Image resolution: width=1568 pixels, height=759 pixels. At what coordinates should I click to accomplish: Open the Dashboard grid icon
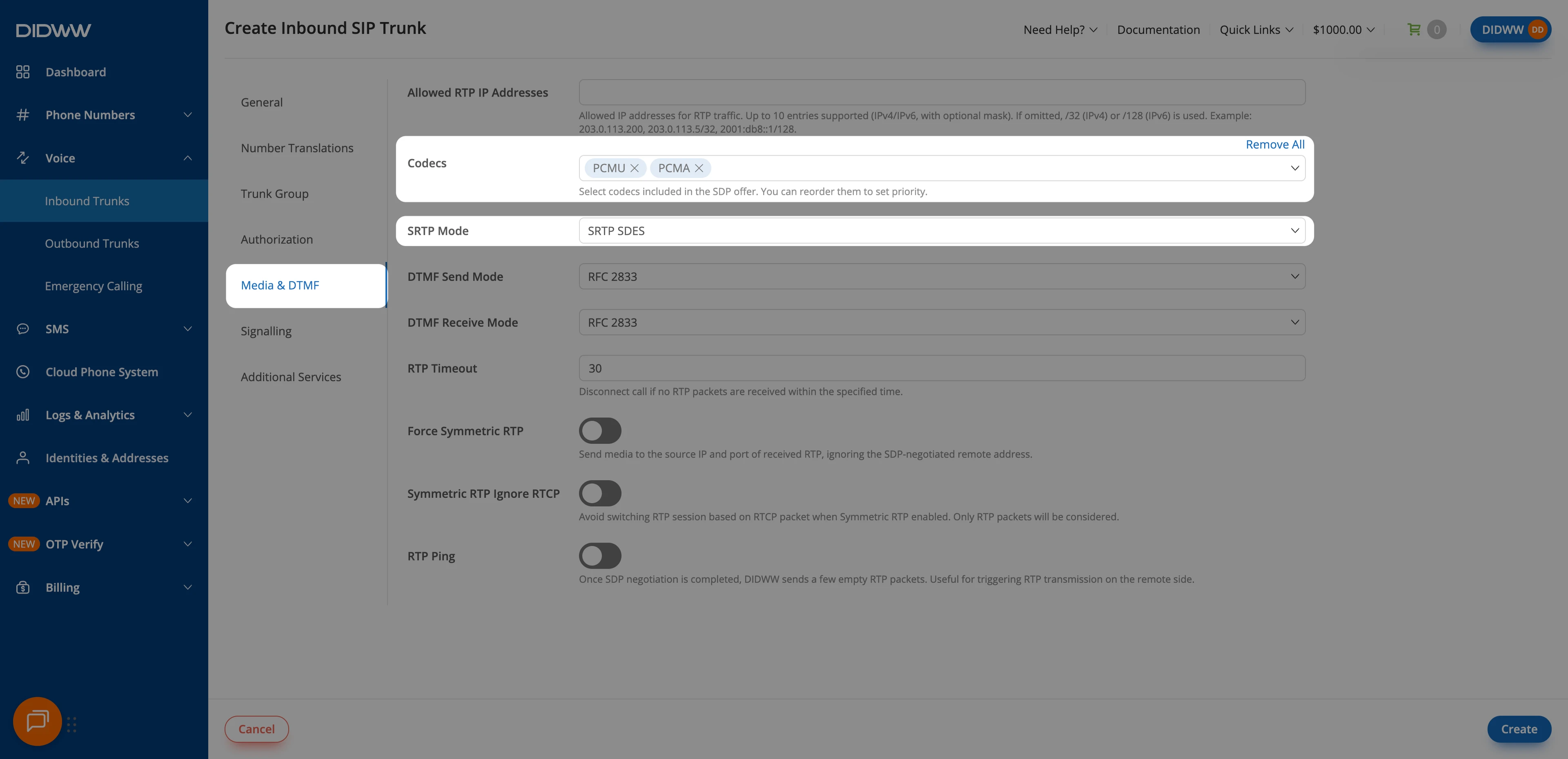tap(22, 72)
